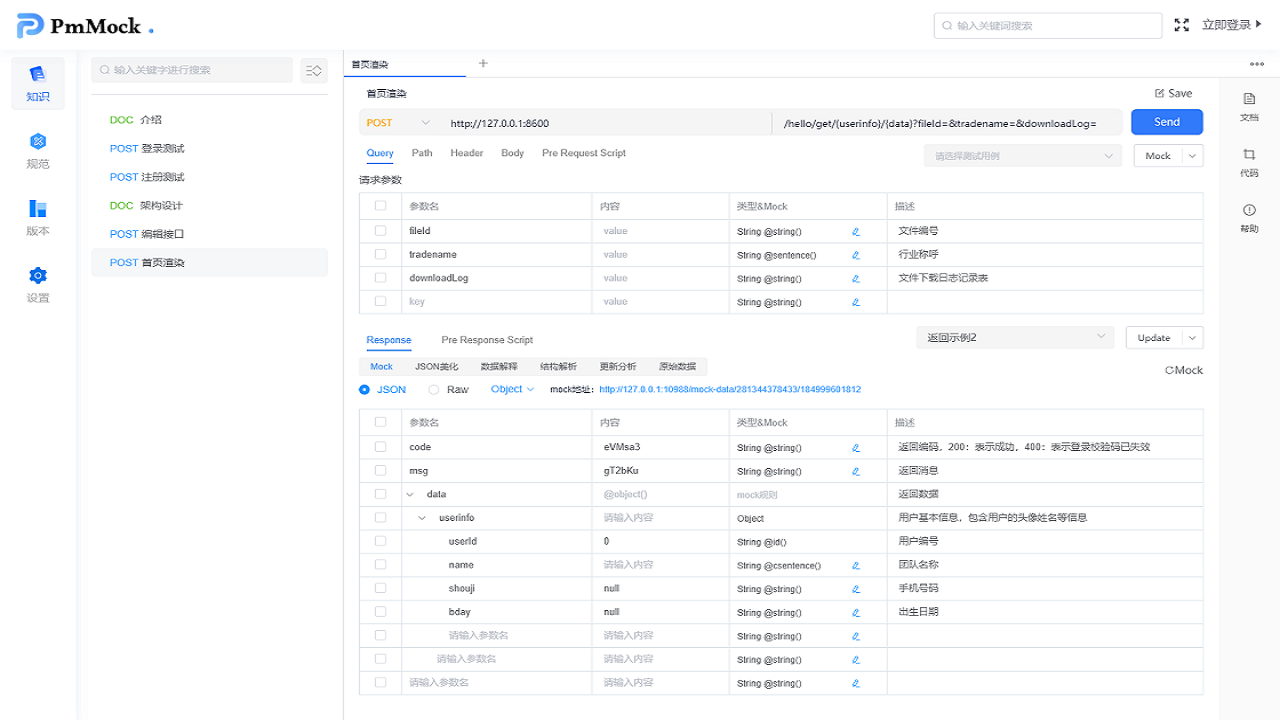Switch to Pre Response Script tab
Viewport: 1280px width, 720px height.
click(487, 340)
